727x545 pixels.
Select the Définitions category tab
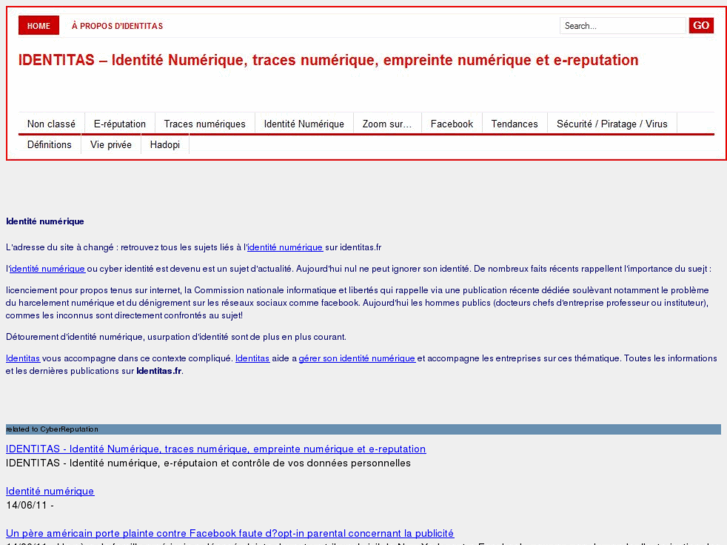[50, 145]
